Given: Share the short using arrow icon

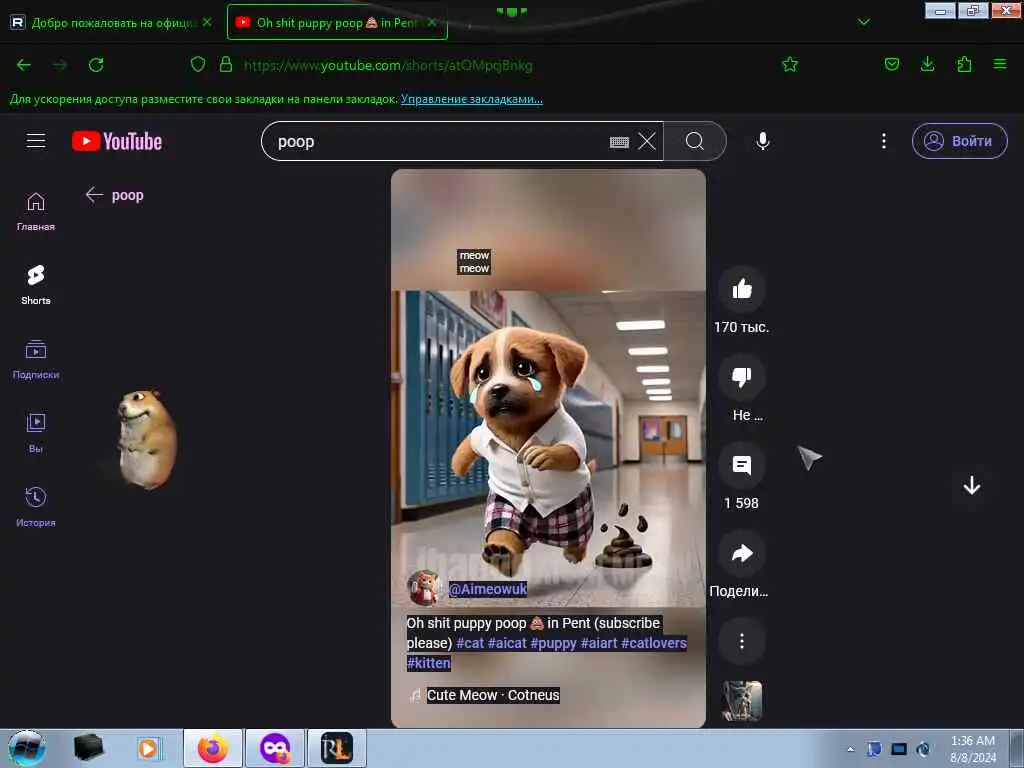Looking at the screenshot, I should coord(742,553).
